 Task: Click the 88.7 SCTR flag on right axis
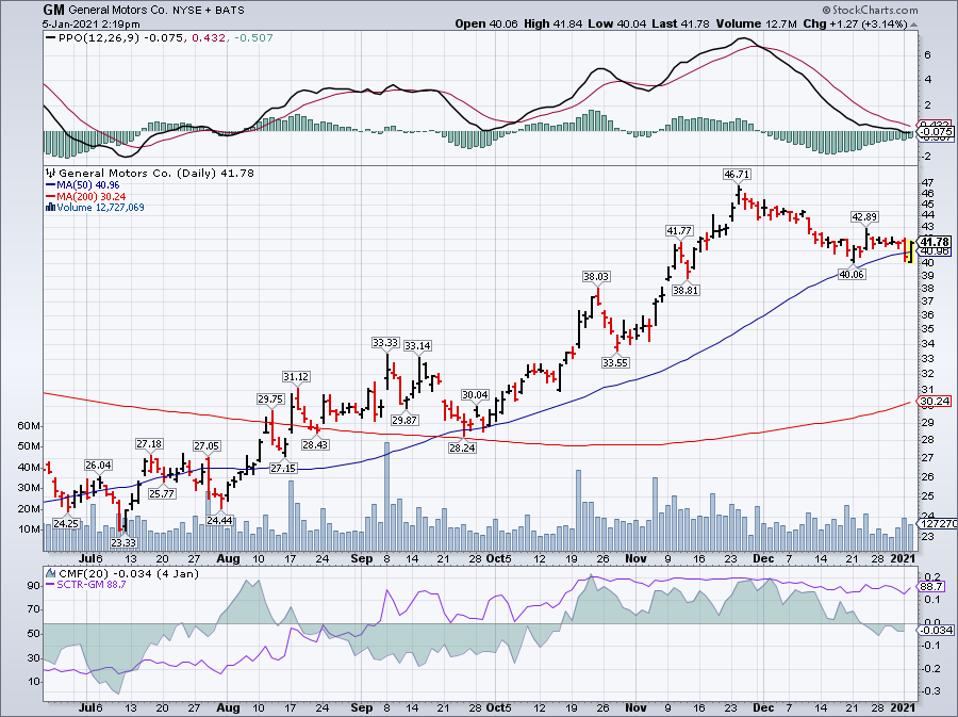click(x=933, y=587)
